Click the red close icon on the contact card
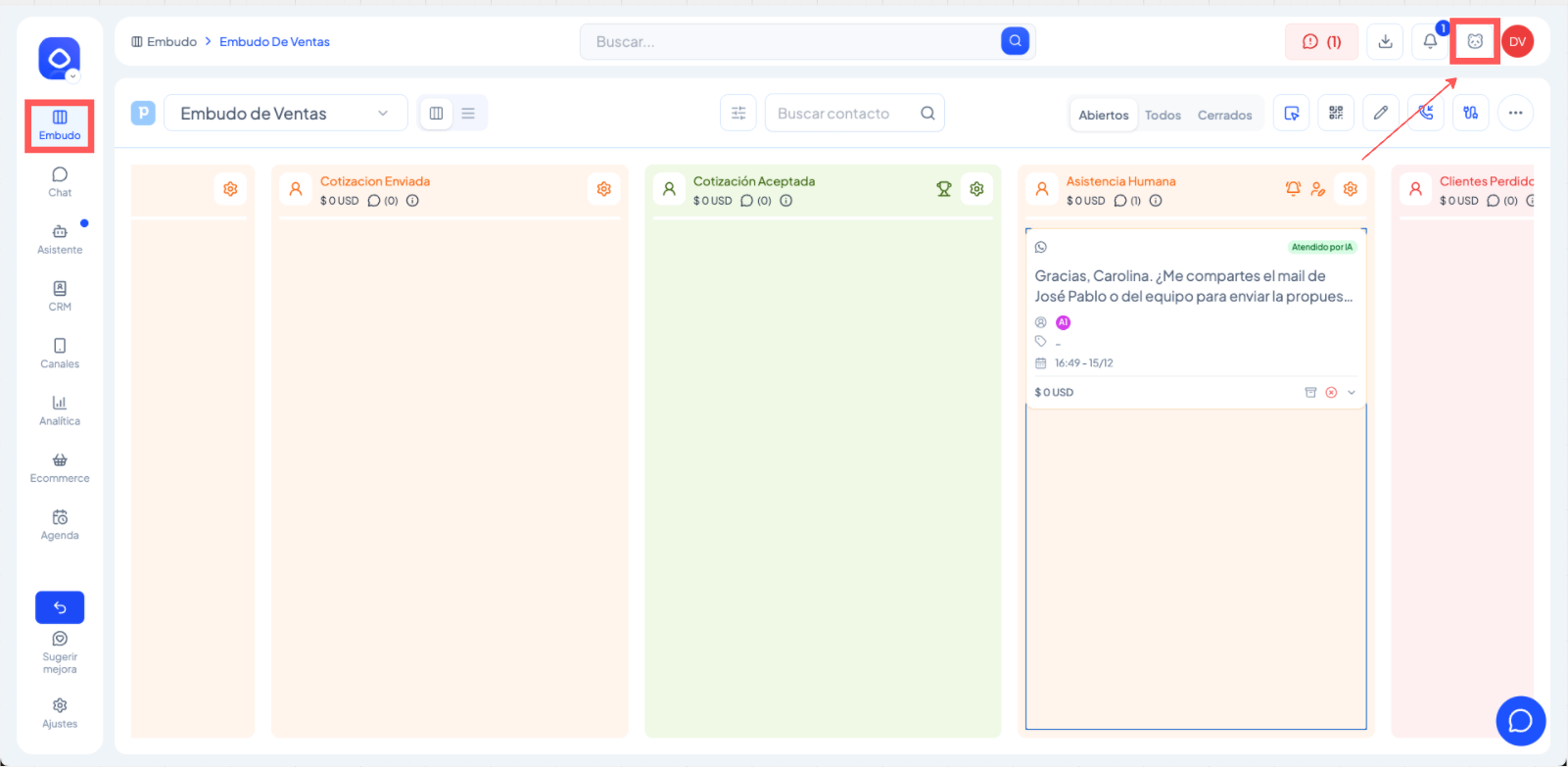1568x767 pixels. 1331,393
